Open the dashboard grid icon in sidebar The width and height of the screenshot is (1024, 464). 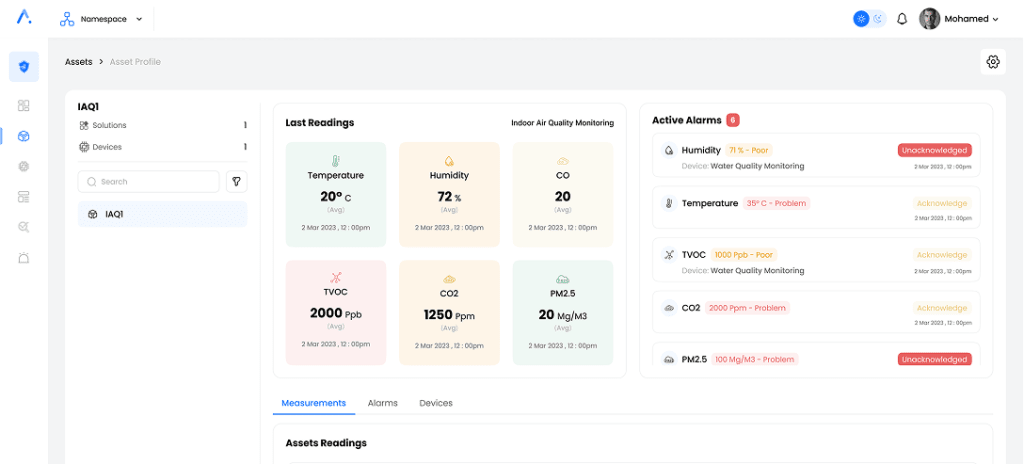coord(24,105)
